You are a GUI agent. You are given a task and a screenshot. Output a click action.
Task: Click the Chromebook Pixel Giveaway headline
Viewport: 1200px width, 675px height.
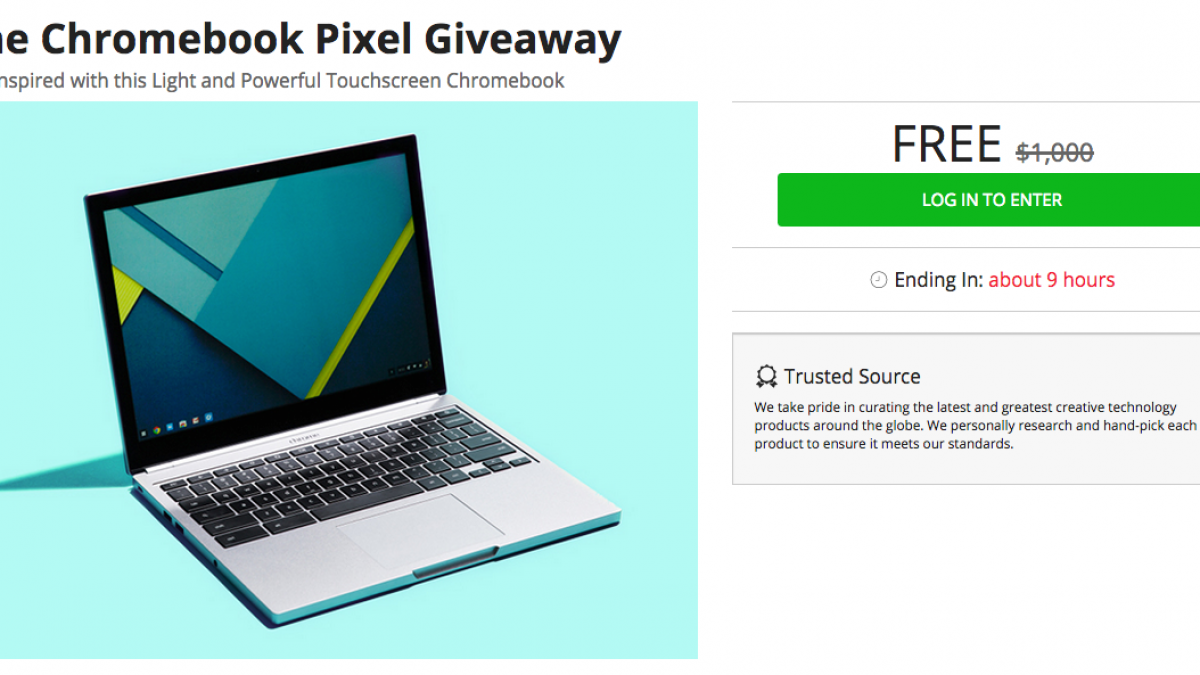[x=310, y=38]
